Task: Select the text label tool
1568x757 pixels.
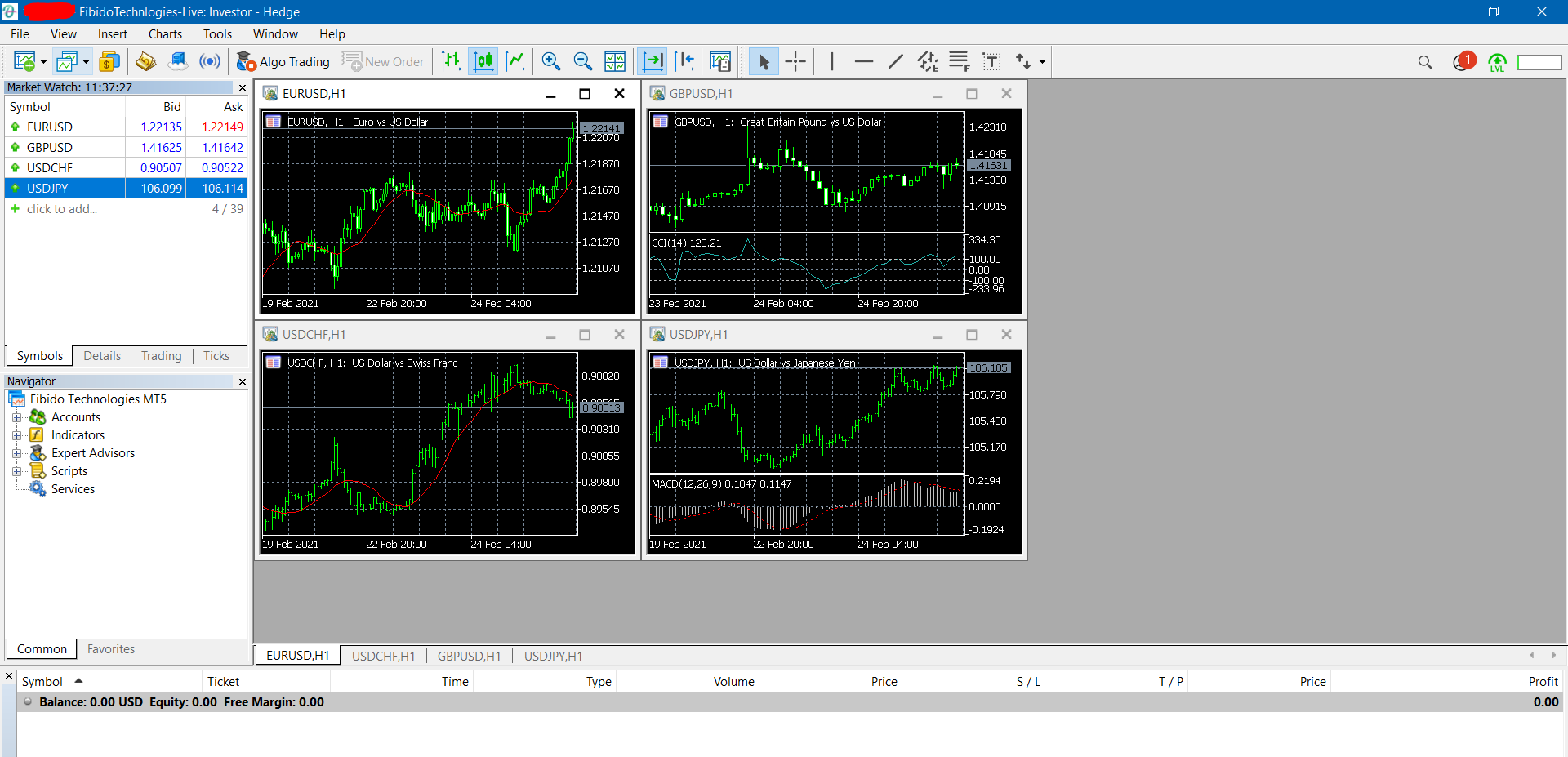Action: (991, 61)
